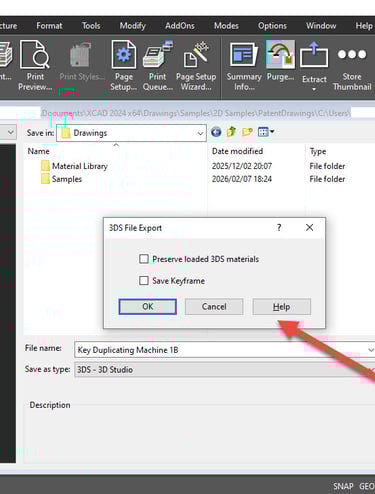Click the Purge tool
375x494 pixels.
(x=280, y=62)
